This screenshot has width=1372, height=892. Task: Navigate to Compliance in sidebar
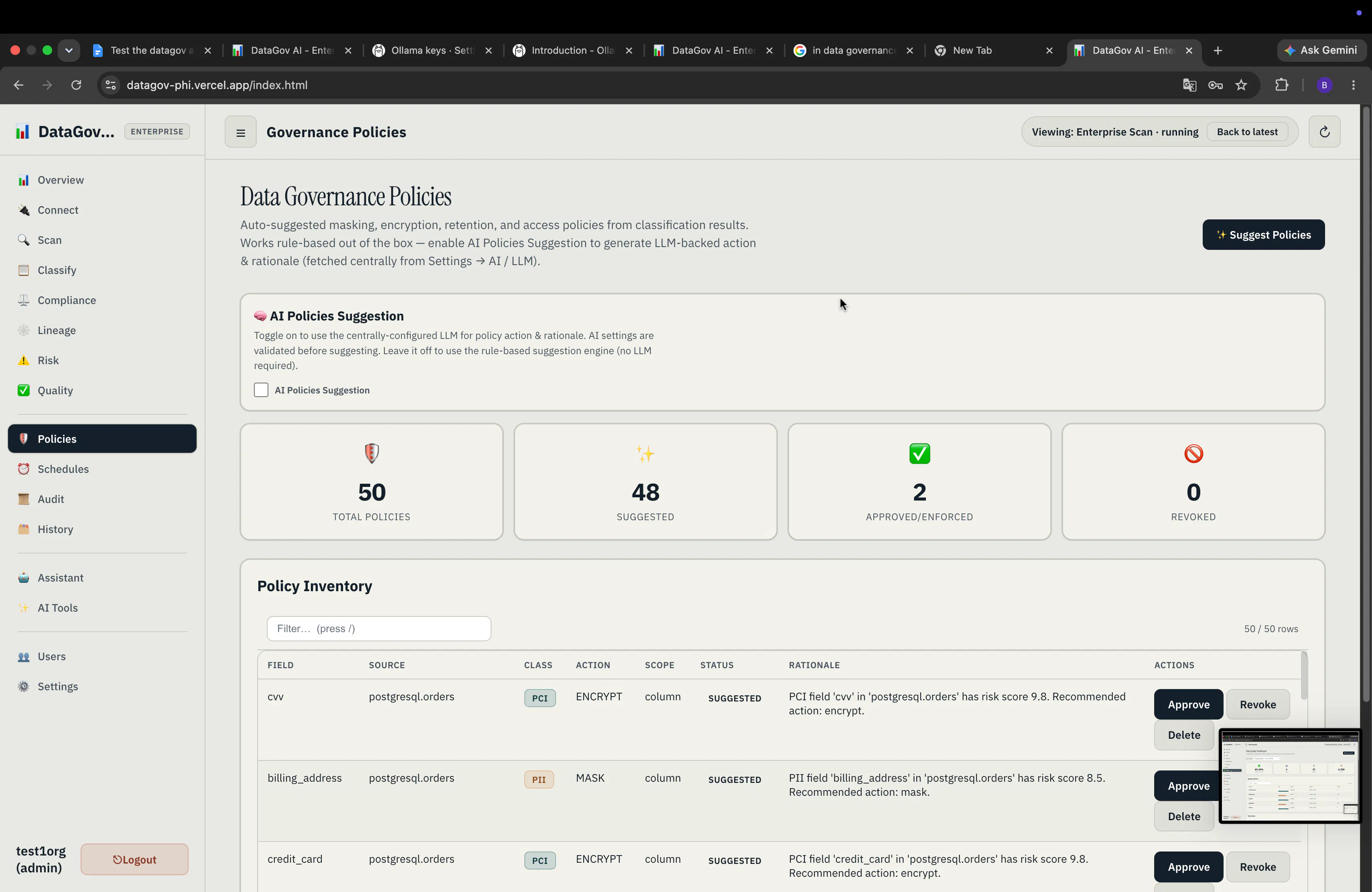click(101, 300)
